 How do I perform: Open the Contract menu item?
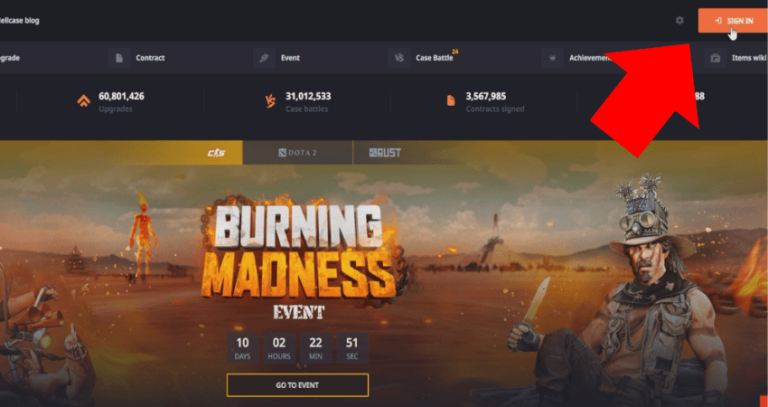[150, 58]
